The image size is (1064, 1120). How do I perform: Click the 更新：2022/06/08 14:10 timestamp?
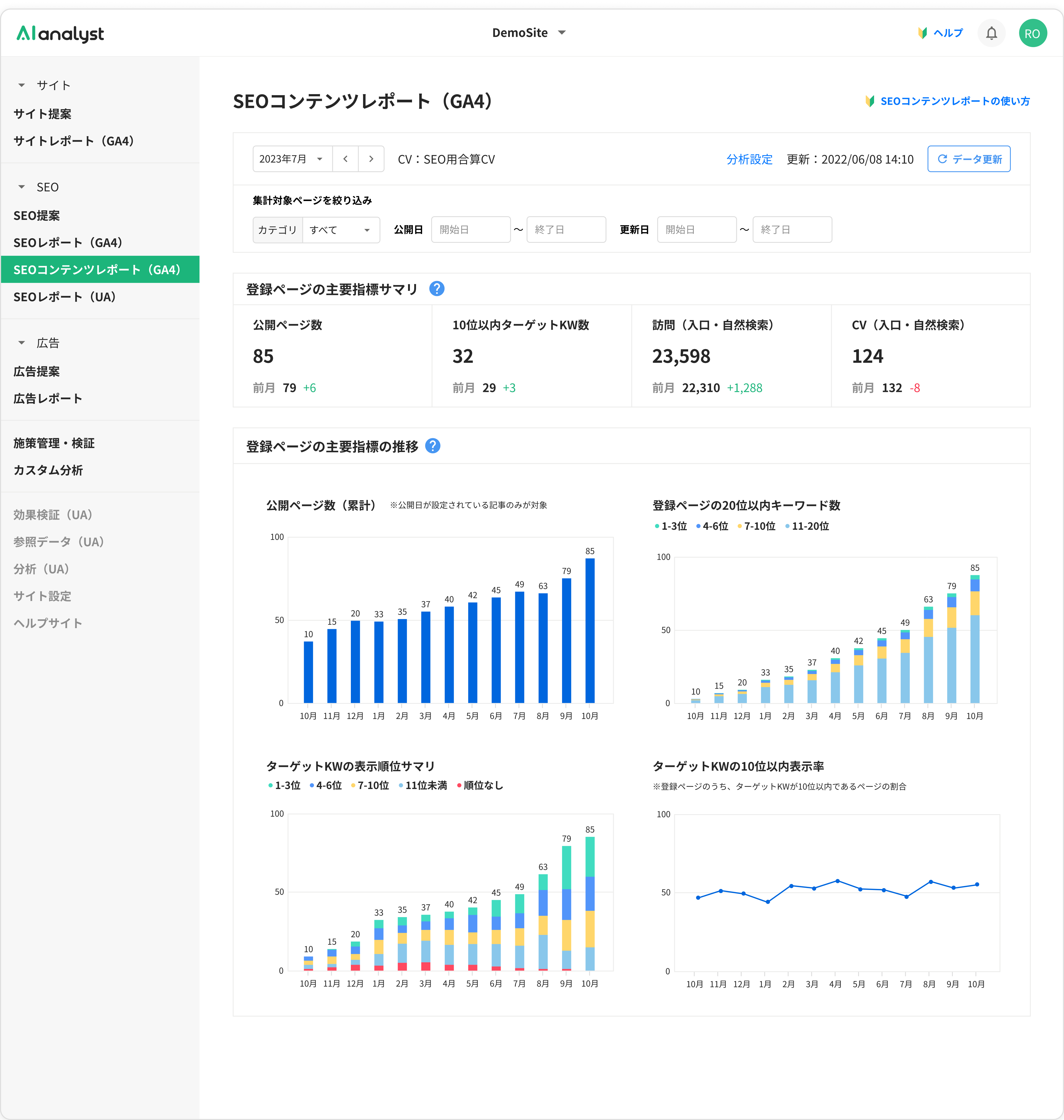(x=850, y=159)
